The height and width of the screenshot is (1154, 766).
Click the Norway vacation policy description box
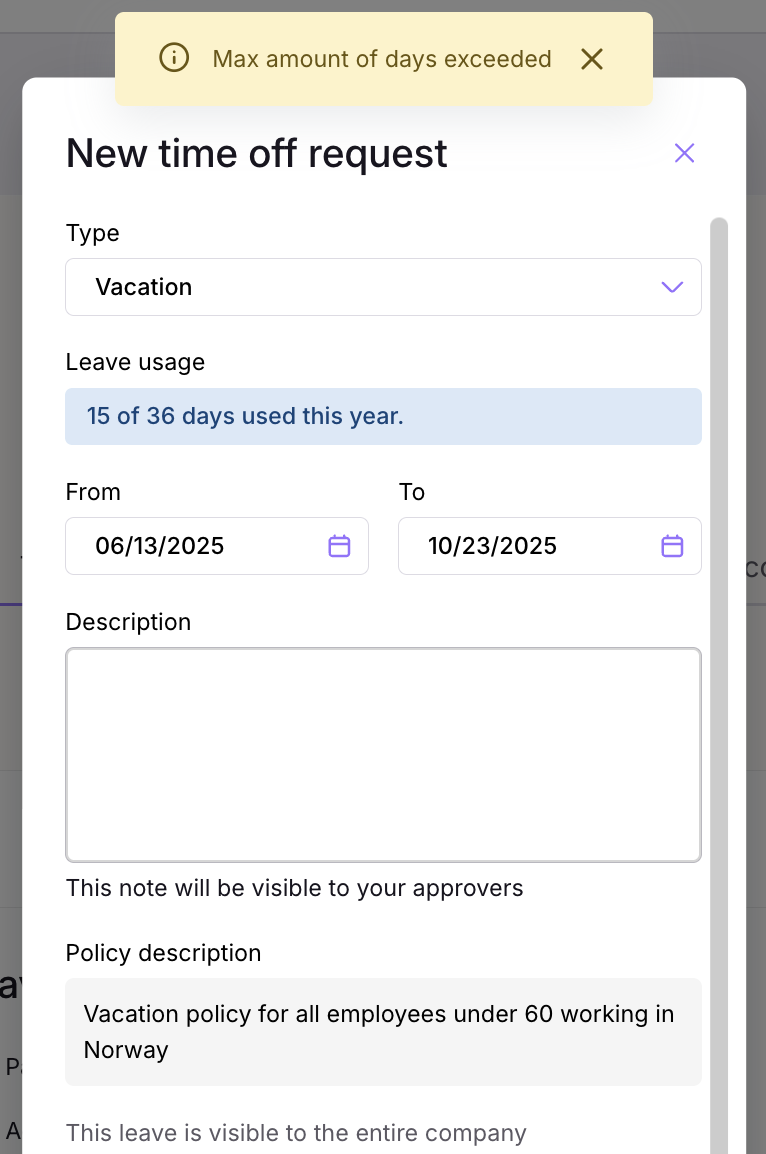[383, 1032]
